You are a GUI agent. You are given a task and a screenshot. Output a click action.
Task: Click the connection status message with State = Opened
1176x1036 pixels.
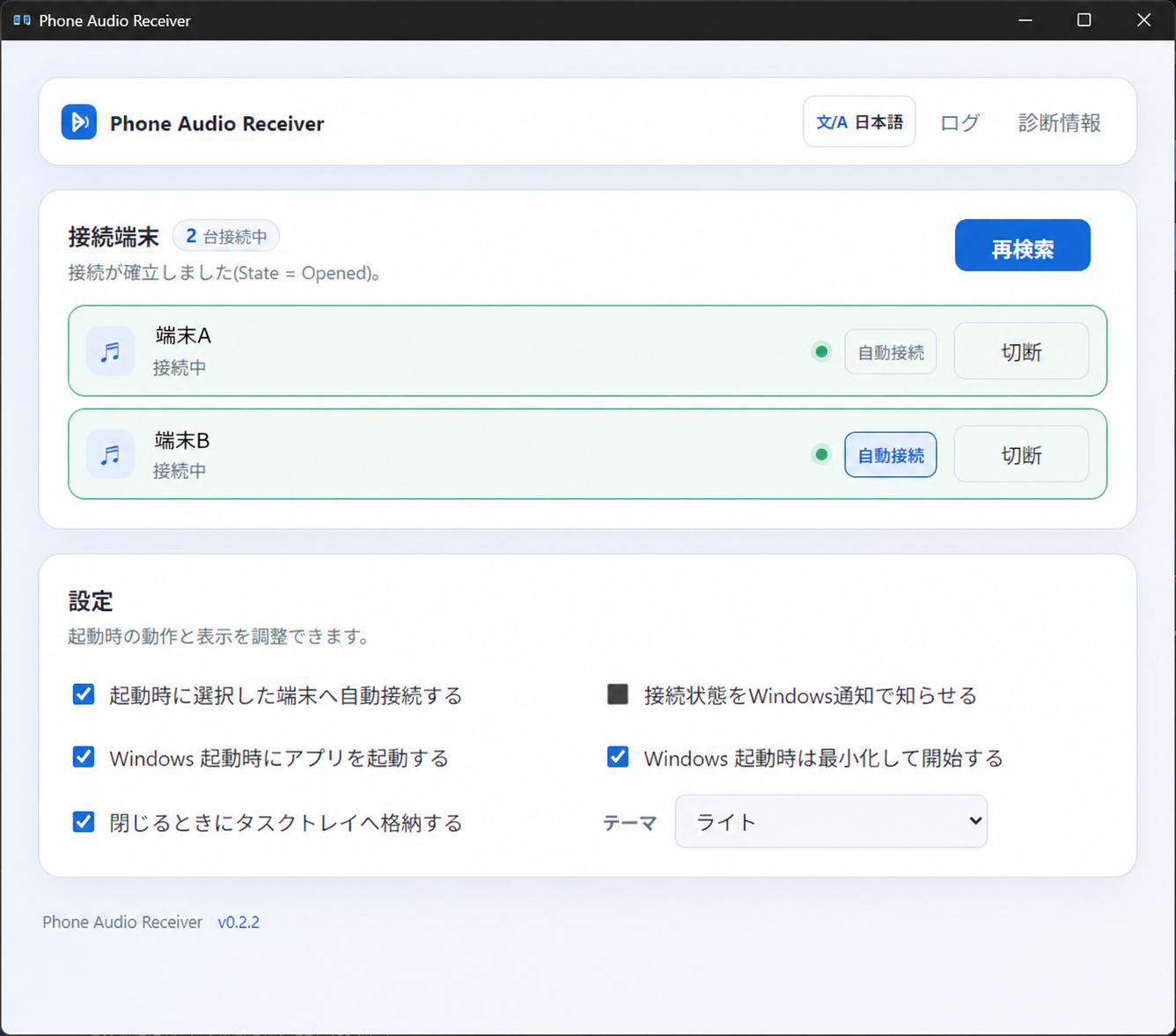coord(225,273)
